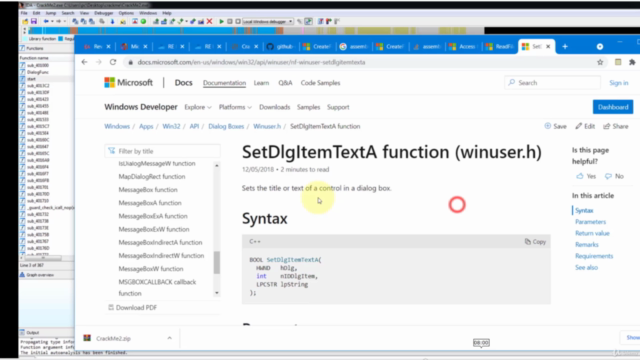The height and width of the screenshot is (360, 640).
Task: Click the browser forward arrow
Action: pos(99,62)
